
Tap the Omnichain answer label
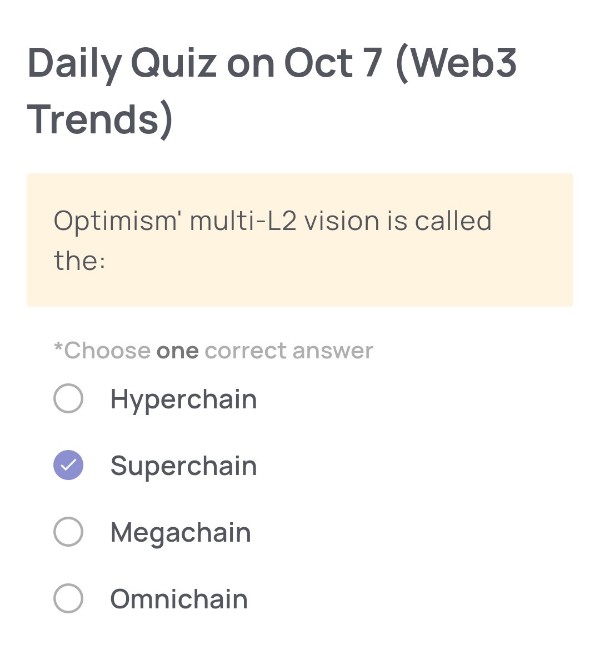point(178,599)
